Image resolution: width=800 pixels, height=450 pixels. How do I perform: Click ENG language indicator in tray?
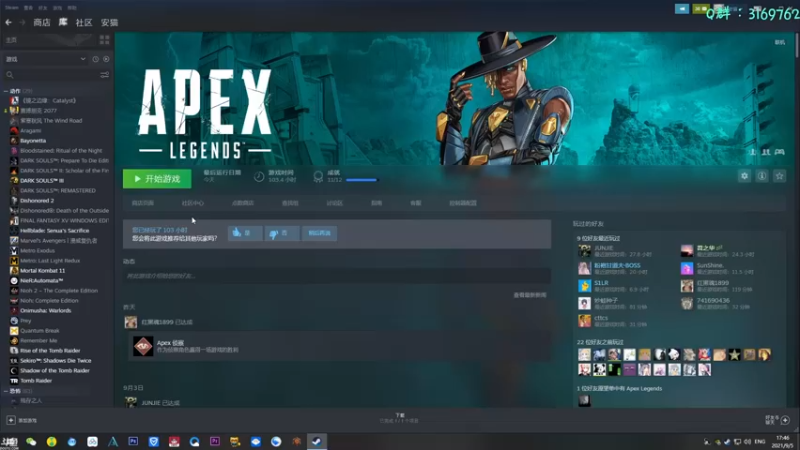point(760,442)
